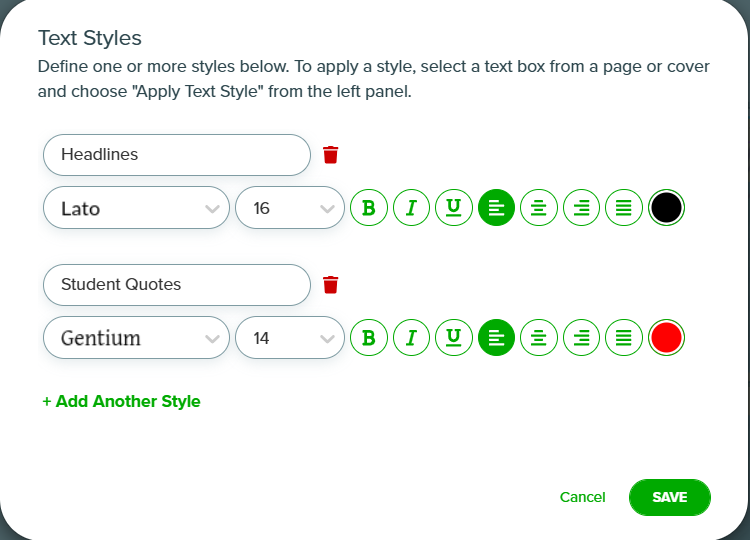Center align the Student Quotes style
Screen dimensions: 750x540
(x=539, y=338)
